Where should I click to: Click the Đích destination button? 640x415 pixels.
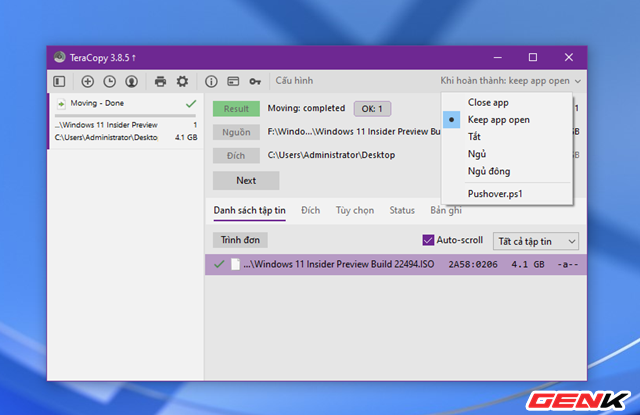coord(236,155)
